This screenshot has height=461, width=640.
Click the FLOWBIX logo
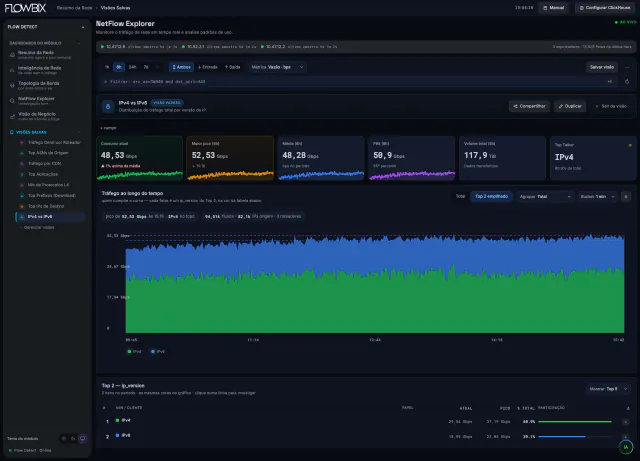25,8
